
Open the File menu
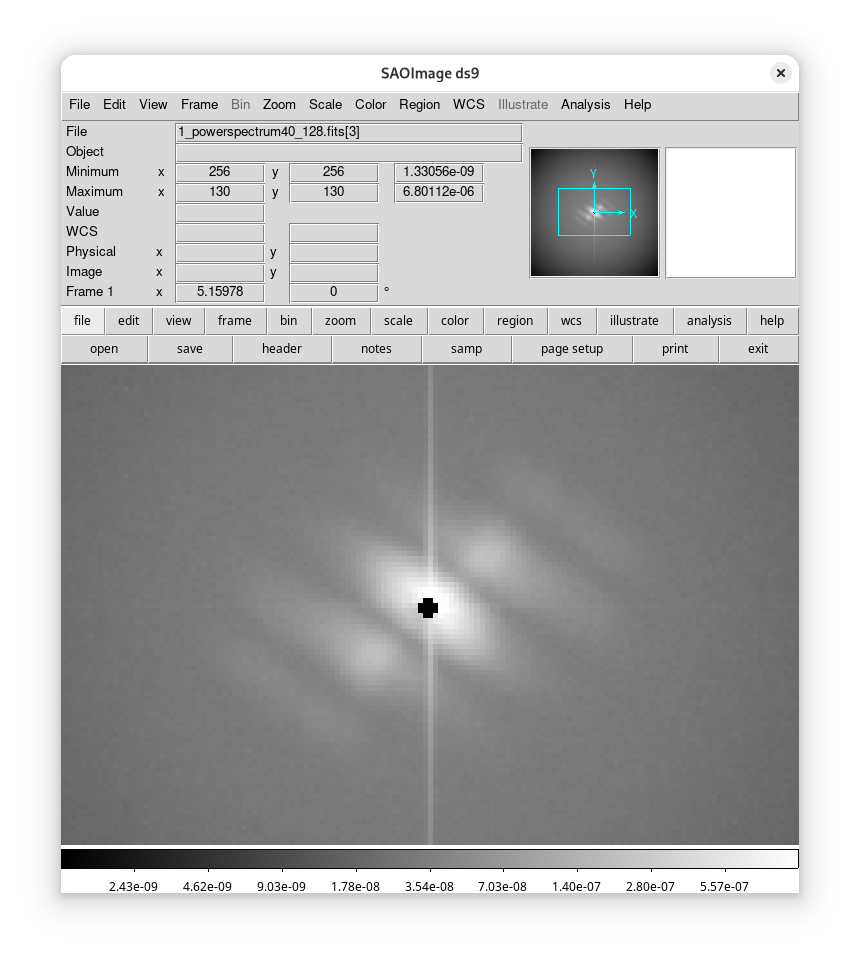coord(79,104)
